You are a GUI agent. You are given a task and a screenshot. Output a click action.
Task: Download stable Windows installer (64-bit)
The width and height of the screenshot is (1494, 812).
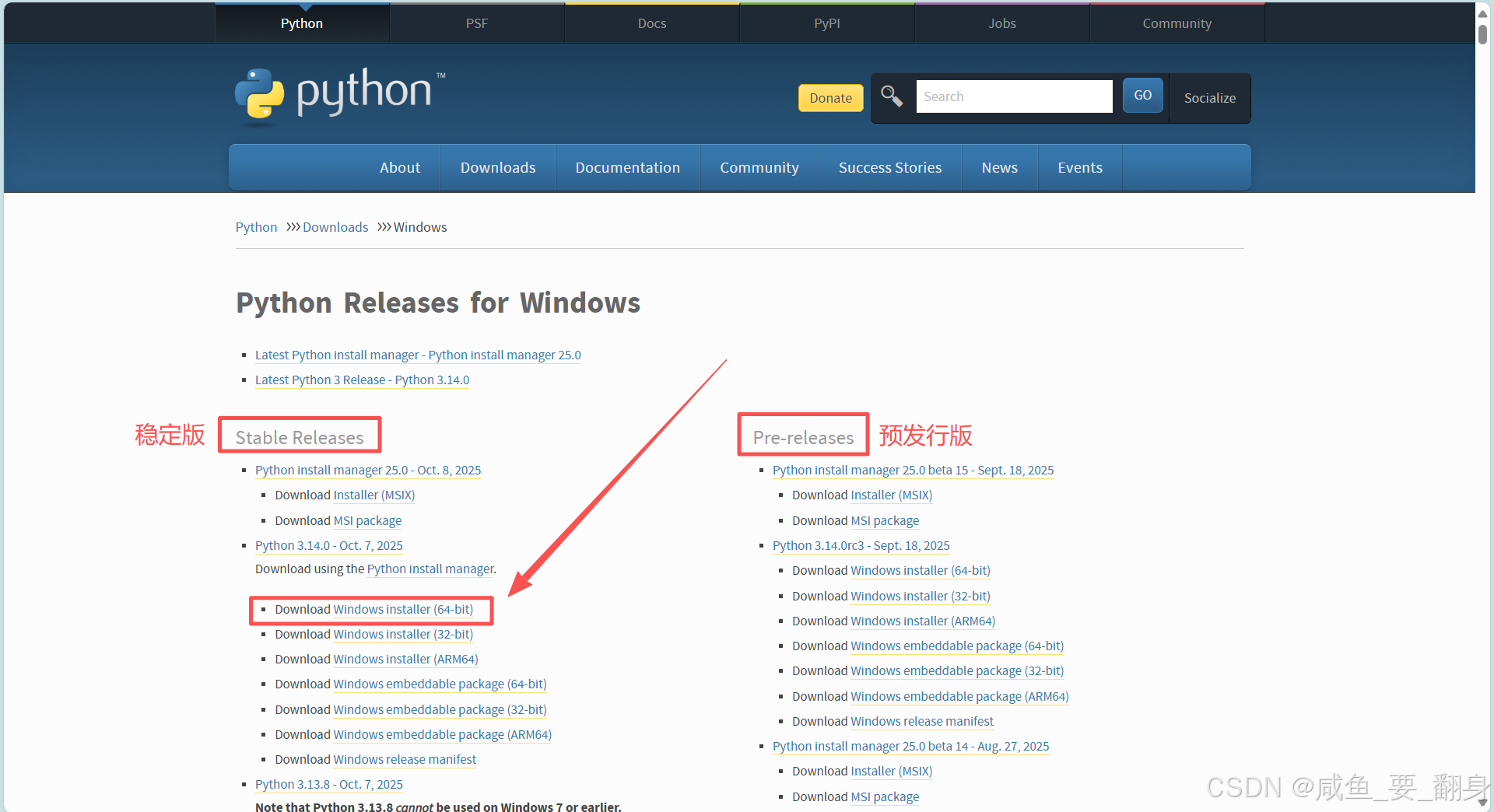coord(403,609)
